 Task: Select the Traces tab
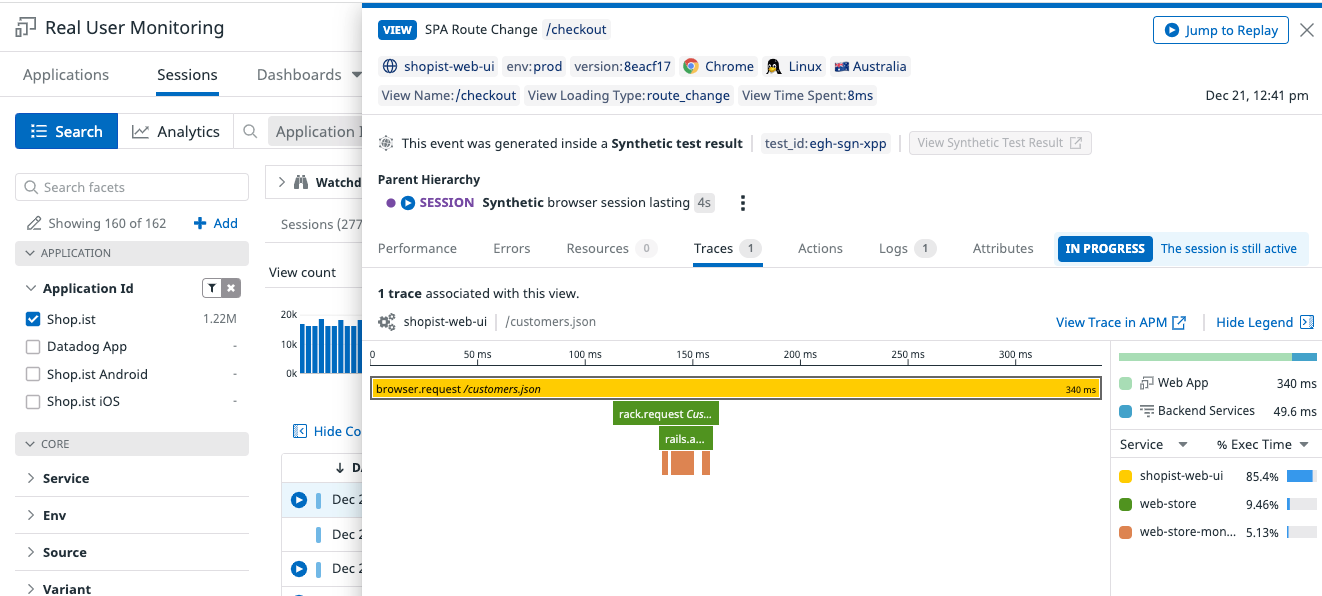pyautogui.click(x=728, y=248)
